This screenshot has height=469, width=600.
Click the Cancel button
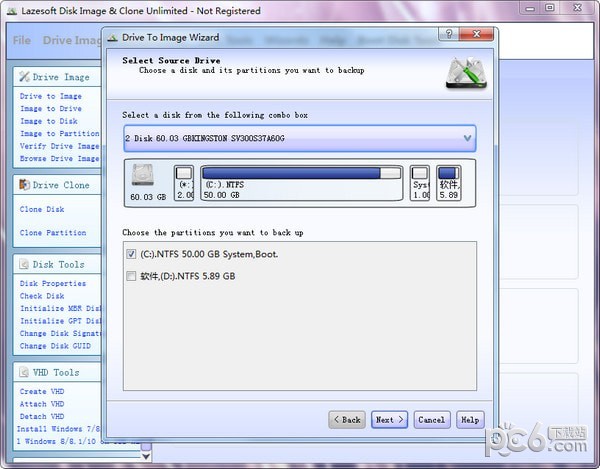432,420
